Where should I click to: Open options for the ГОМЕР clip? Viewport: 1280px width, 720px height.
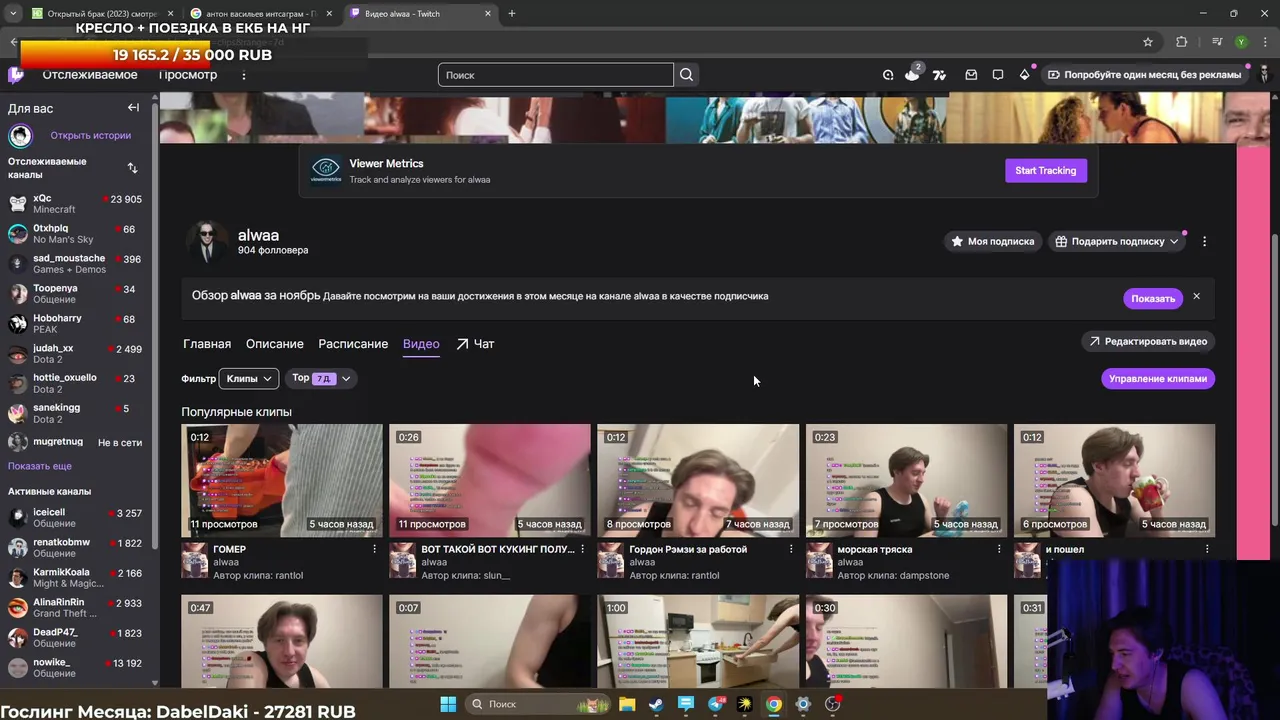click(374, 549)
